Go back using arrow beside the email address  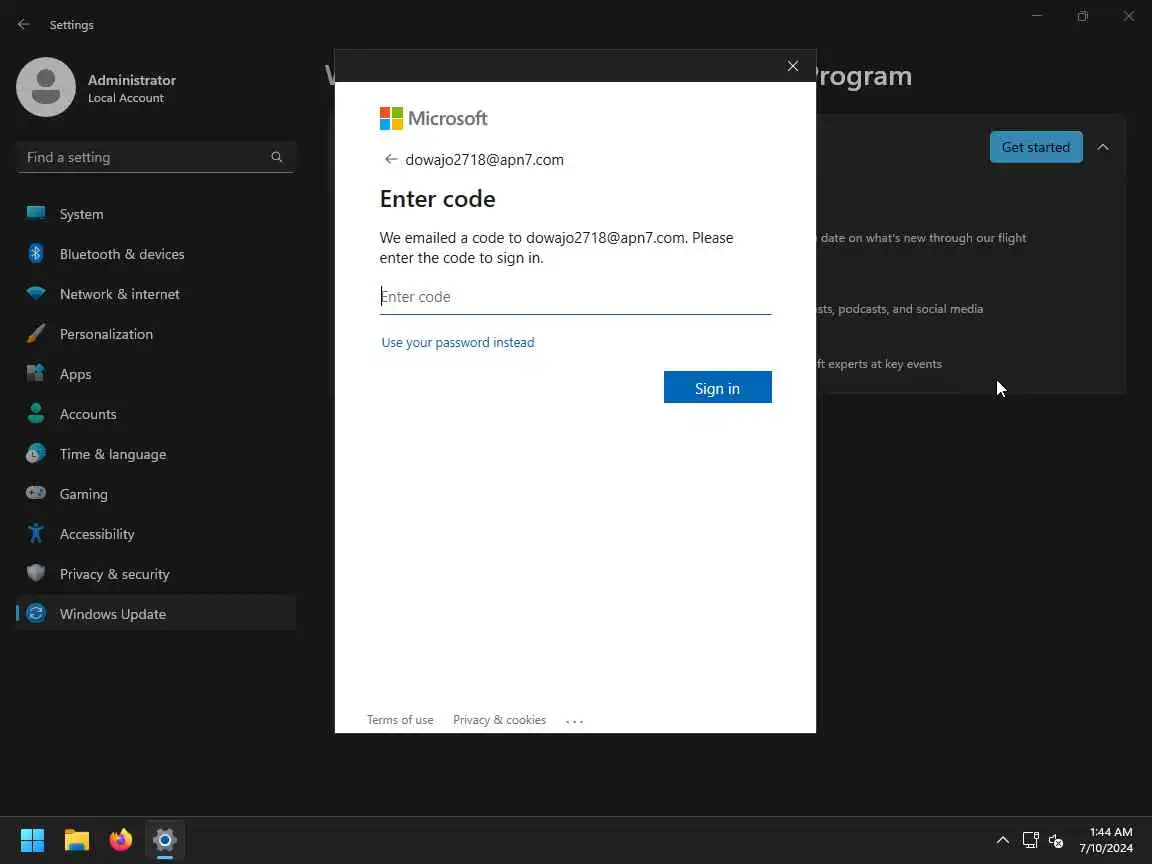tap(391, 159)
